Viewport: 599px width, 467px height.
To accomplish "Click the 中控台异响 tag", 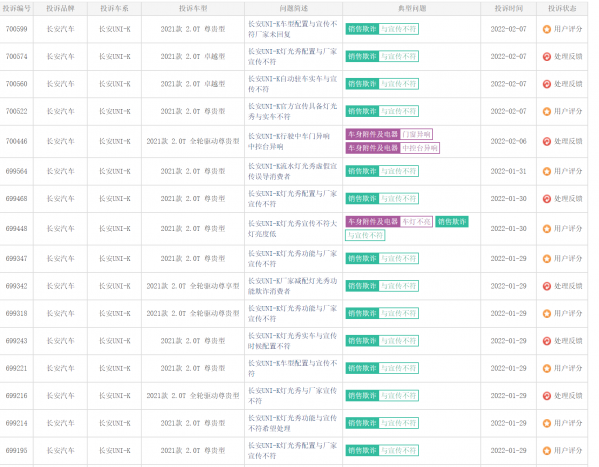I will tap(420, 148).
